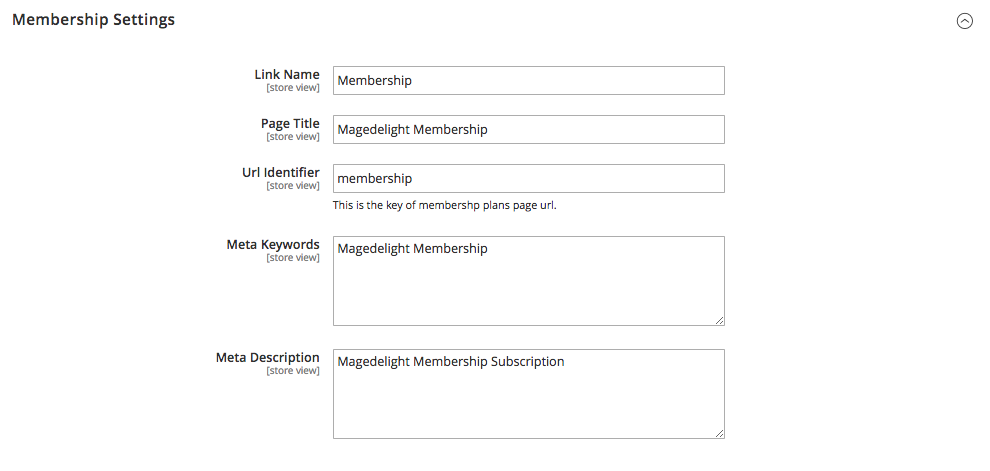Image resolution: width=990 pixels, height=471 pixels.
Task: Click the Url Identifier help note text
Action: (x=444, y=205)
